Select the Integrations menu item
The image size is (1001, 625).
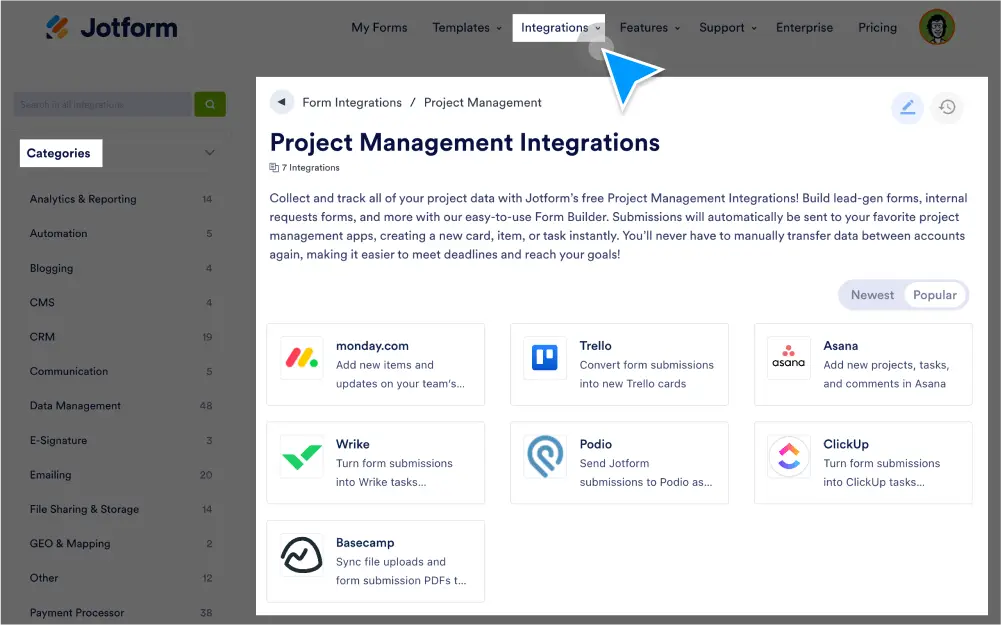coord(553,28)
